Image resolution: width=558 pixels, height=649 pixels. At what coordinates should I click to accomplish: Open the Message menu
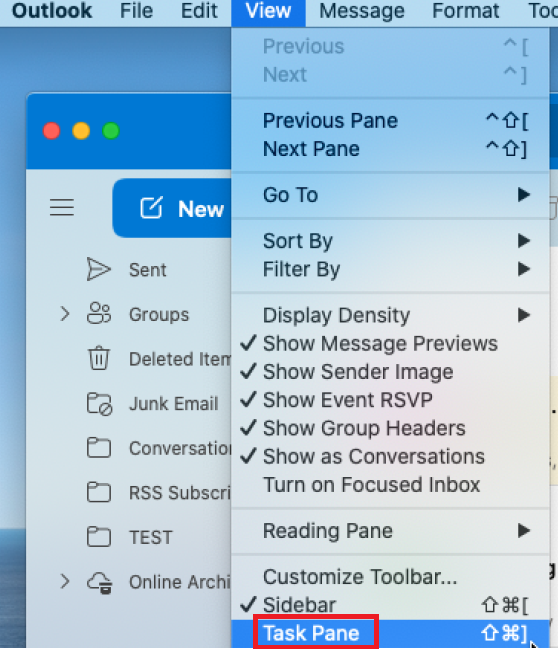(x=362, y=11)
